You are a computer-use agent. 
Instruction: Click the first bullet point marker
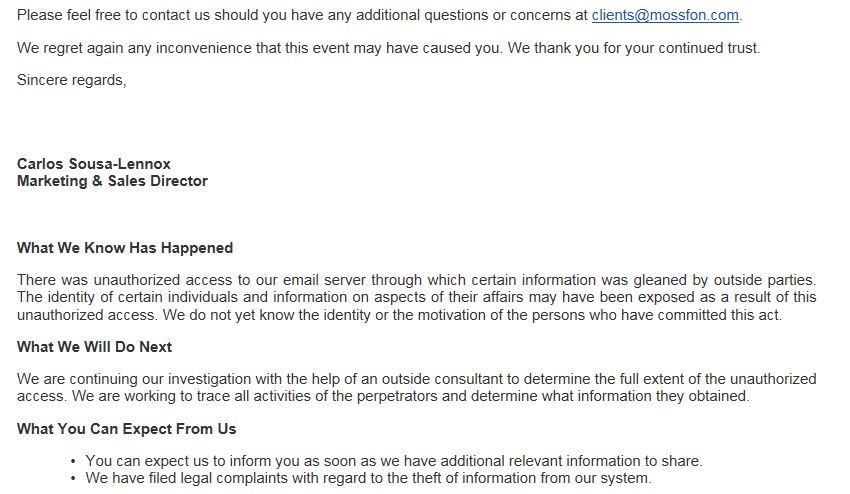(74, 461)
